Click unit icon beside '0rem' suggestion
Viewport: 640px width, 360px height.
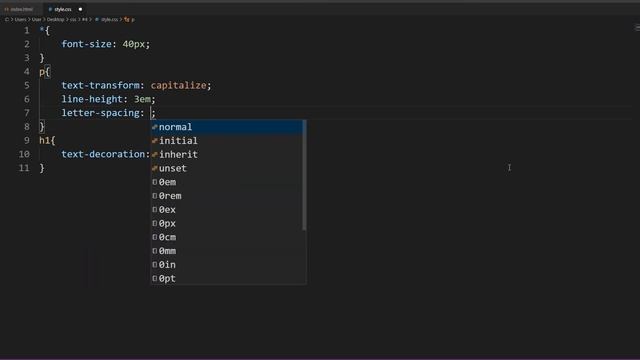(155, 196)
